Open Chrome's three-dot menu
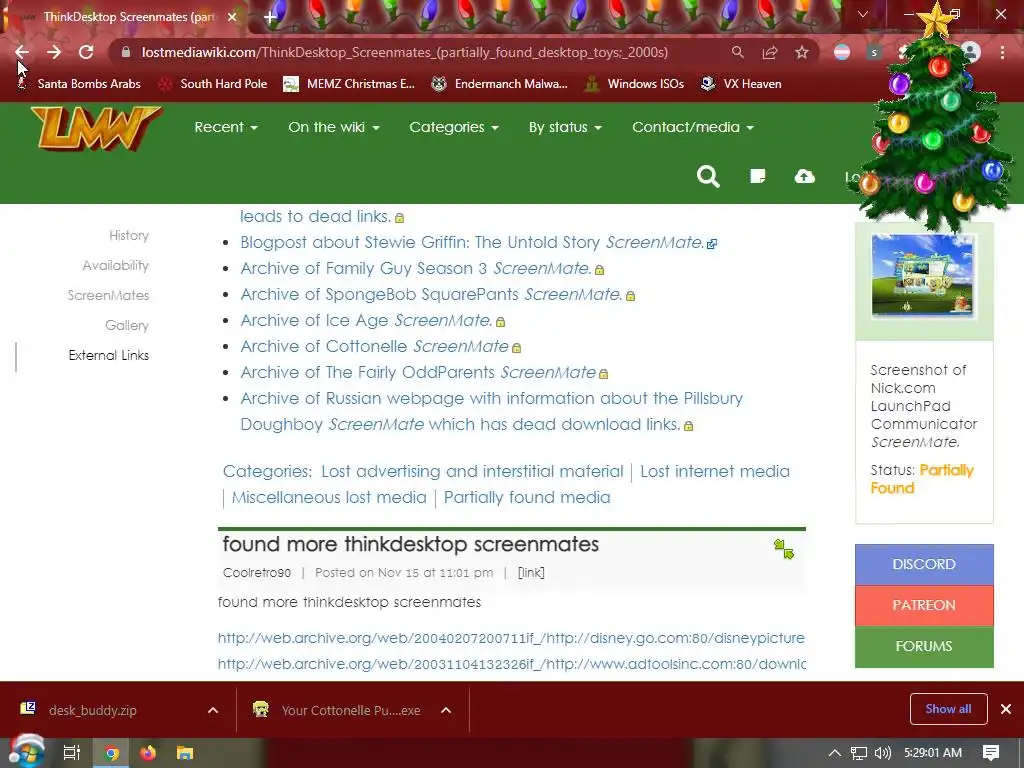 (1002, 52)
